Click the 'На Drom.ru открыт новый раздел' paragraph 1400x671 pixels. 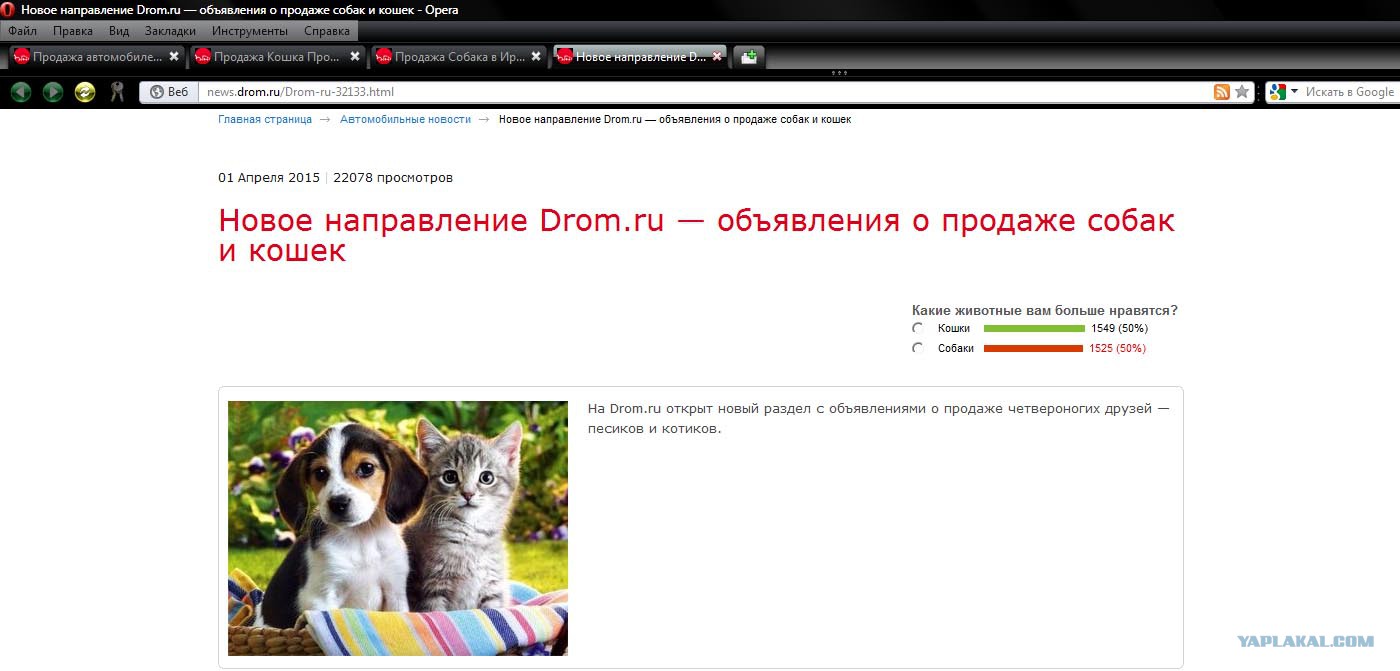coord(878,419)
